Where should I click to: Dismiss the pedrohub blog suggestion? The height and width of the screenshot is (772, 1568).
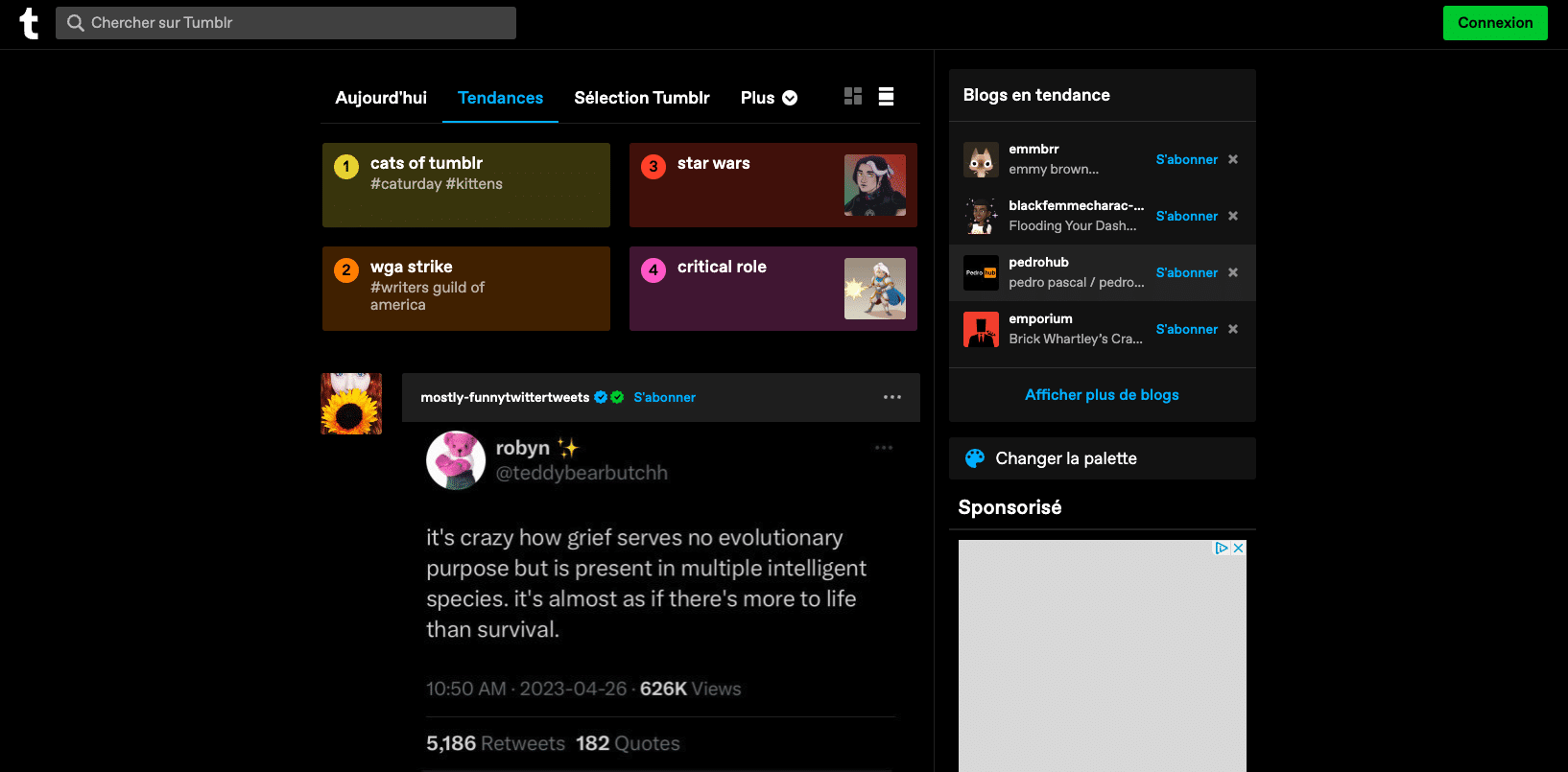(1233, 272)
